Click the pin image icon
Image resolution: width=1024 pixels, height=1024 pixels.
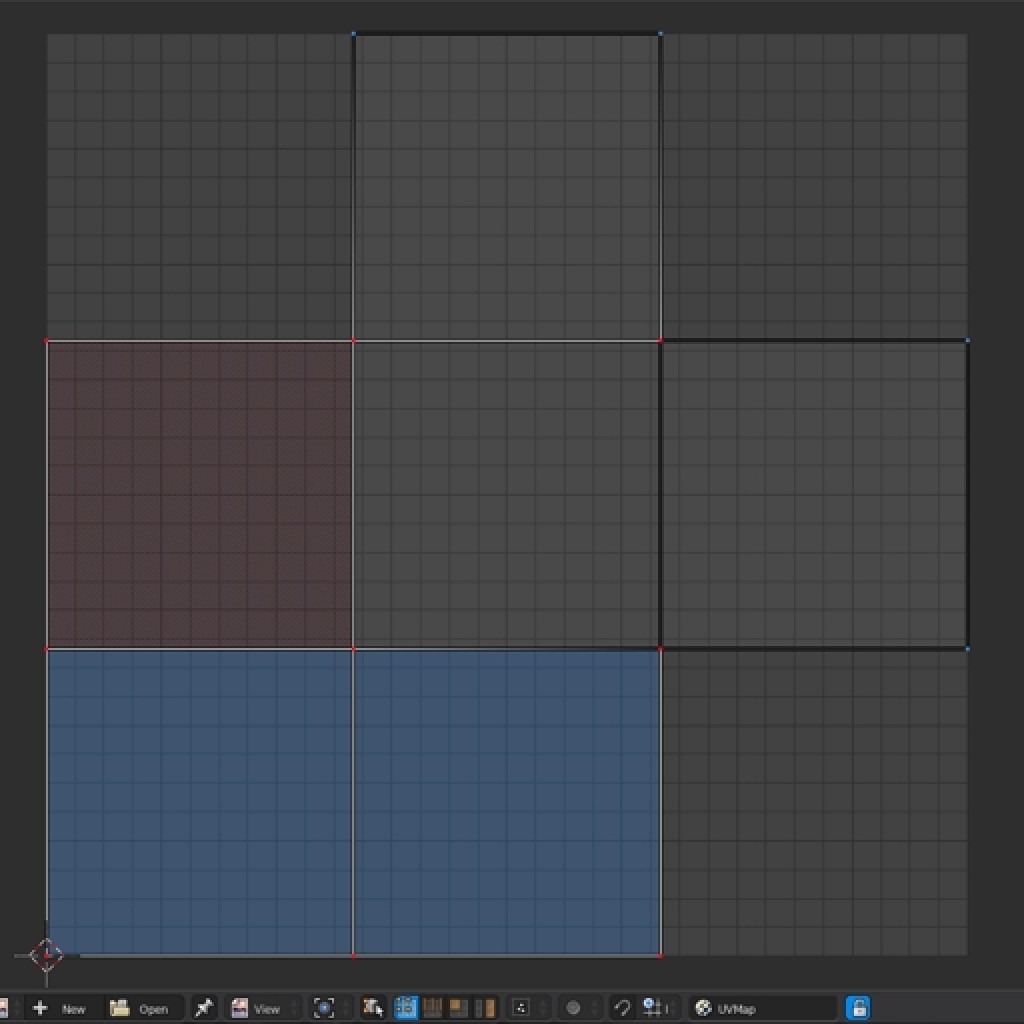click(203, 1008)
